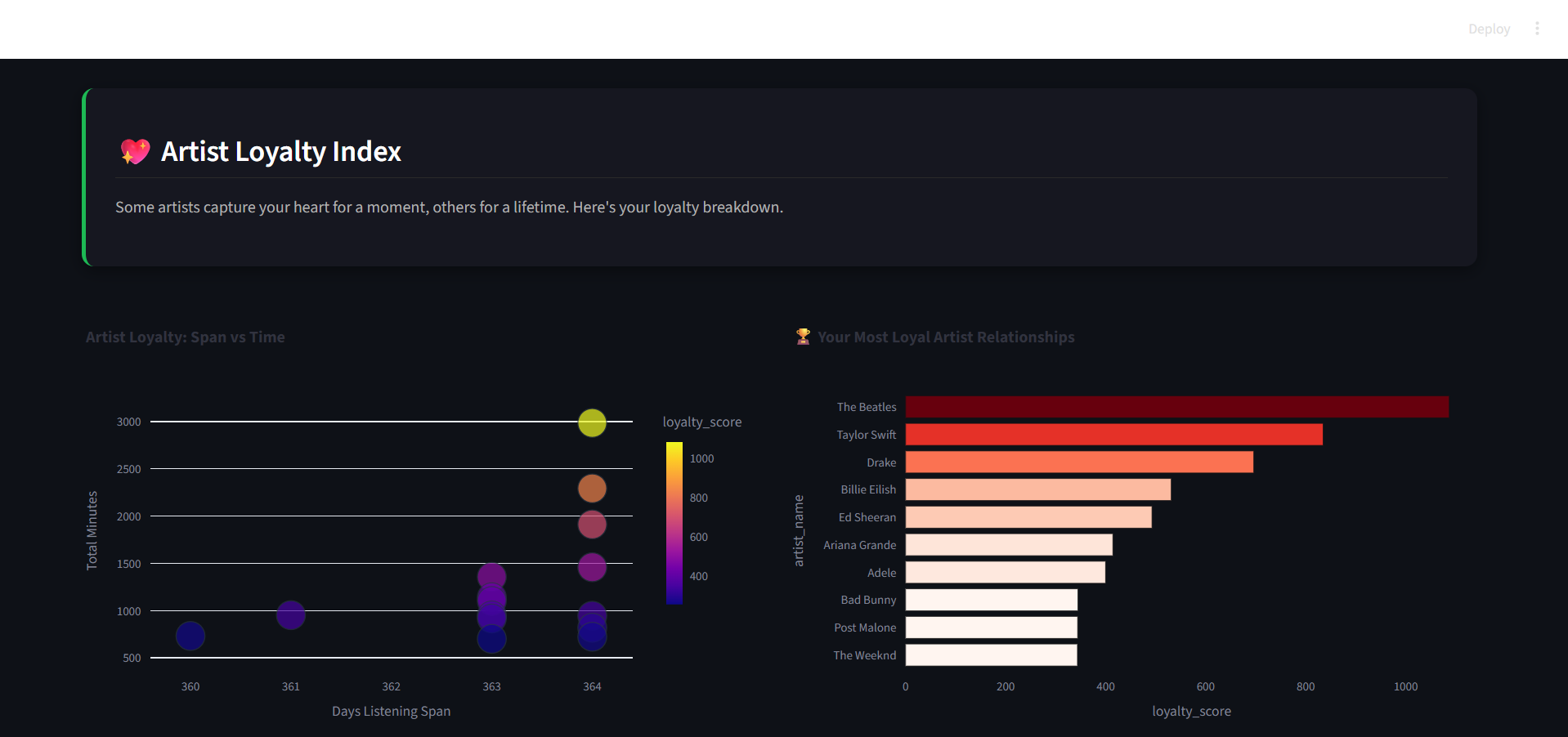Screen dimensions: 1568x737
Task: Click the trophy icon by Most Loyal heading
Action: [x=803, y=337]
